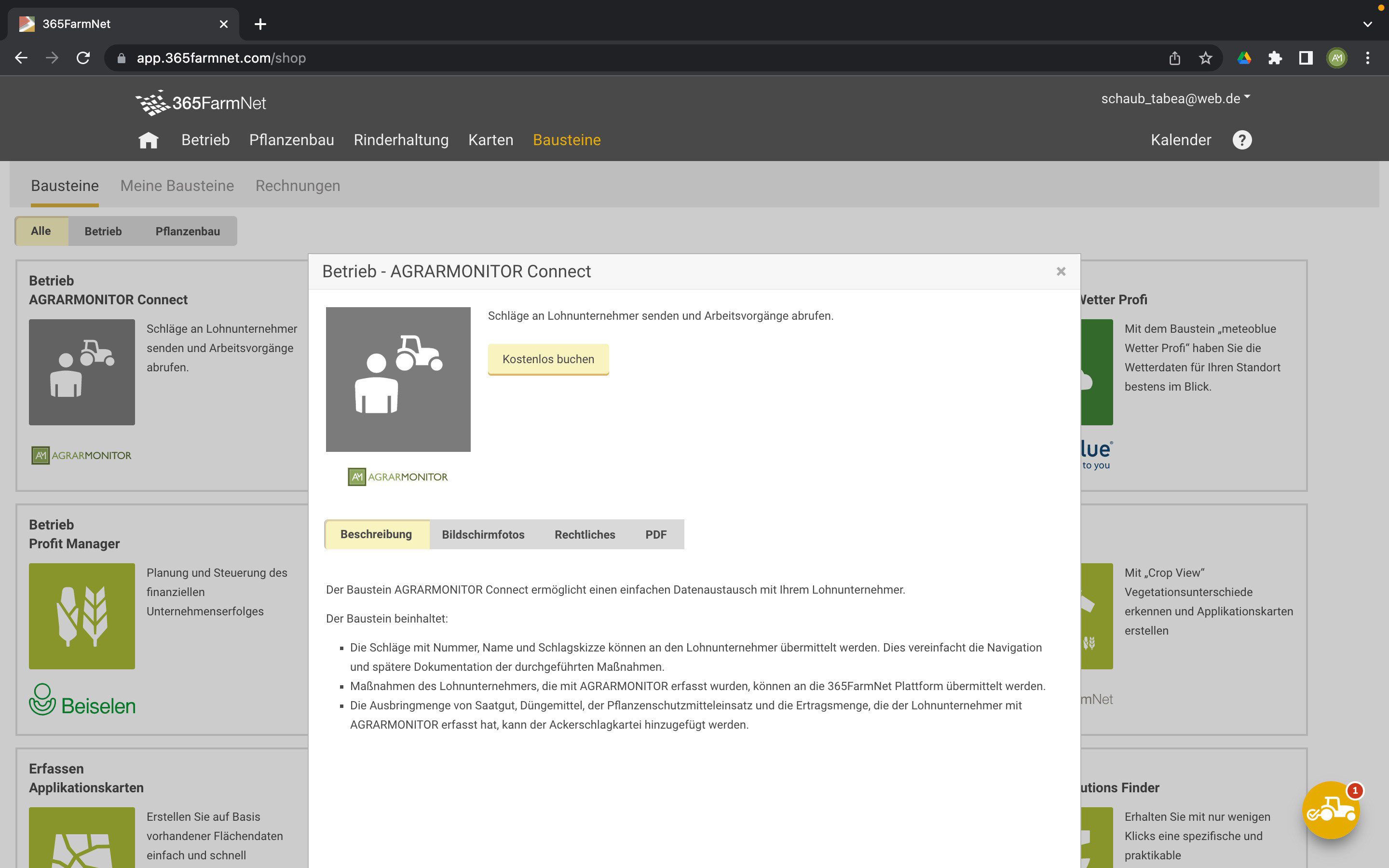Select the Beschreibung tab in dialog

pyautogui.click(x=377, y=534)
